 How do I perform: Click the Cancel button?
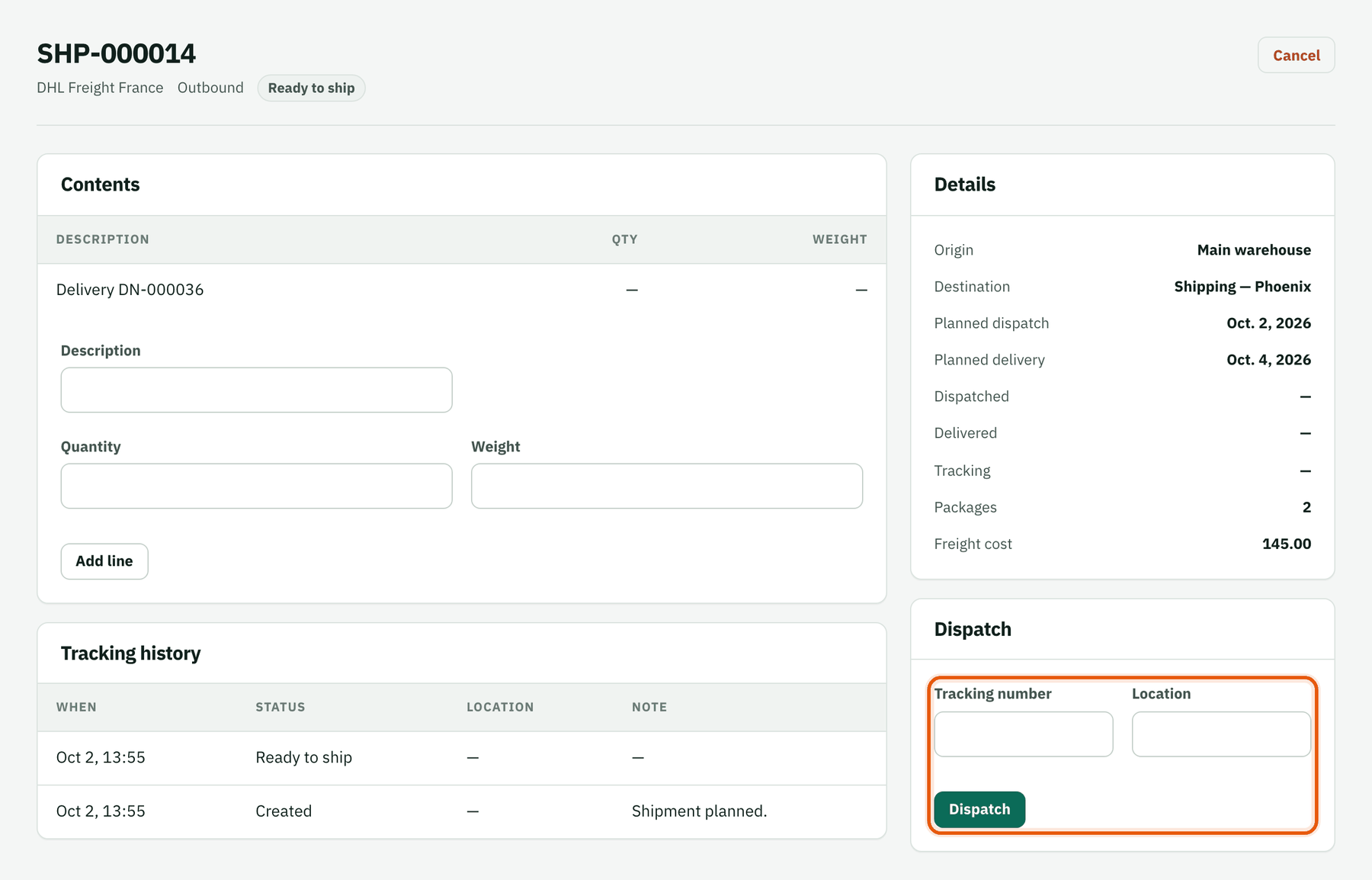(1296, 55)
